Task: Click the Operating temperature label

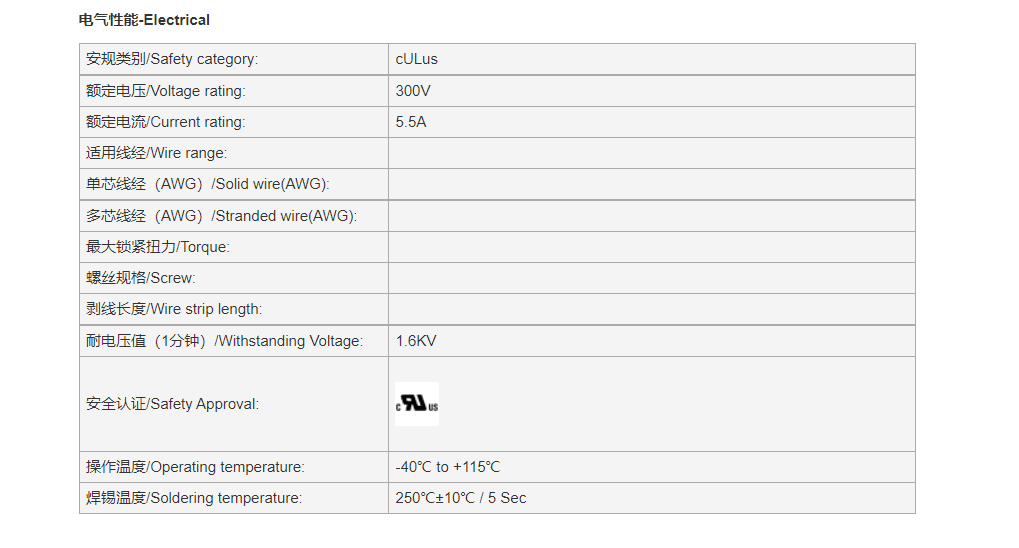Action: pyautogui.click(x=195, y=467)
